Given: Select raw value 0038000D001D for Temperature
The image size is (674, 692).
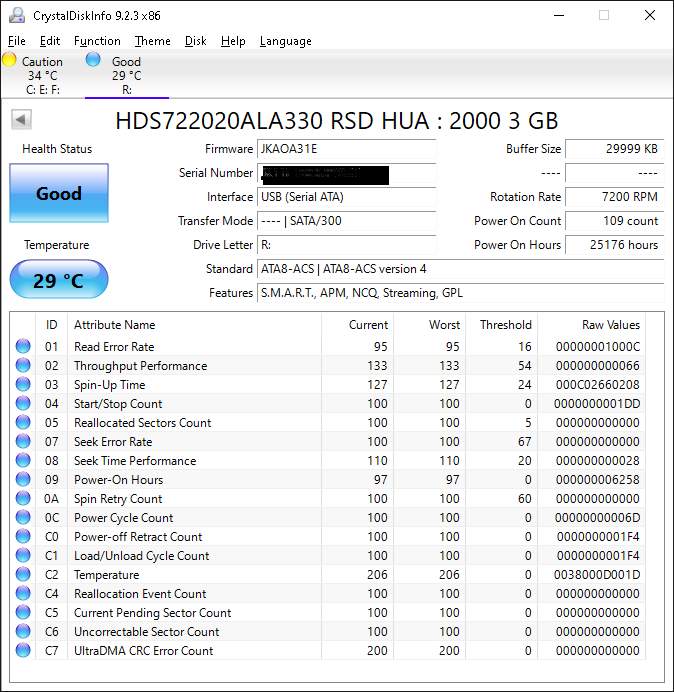Looking at the screenshot, I should pyautogui.click(x=597, y=575).
